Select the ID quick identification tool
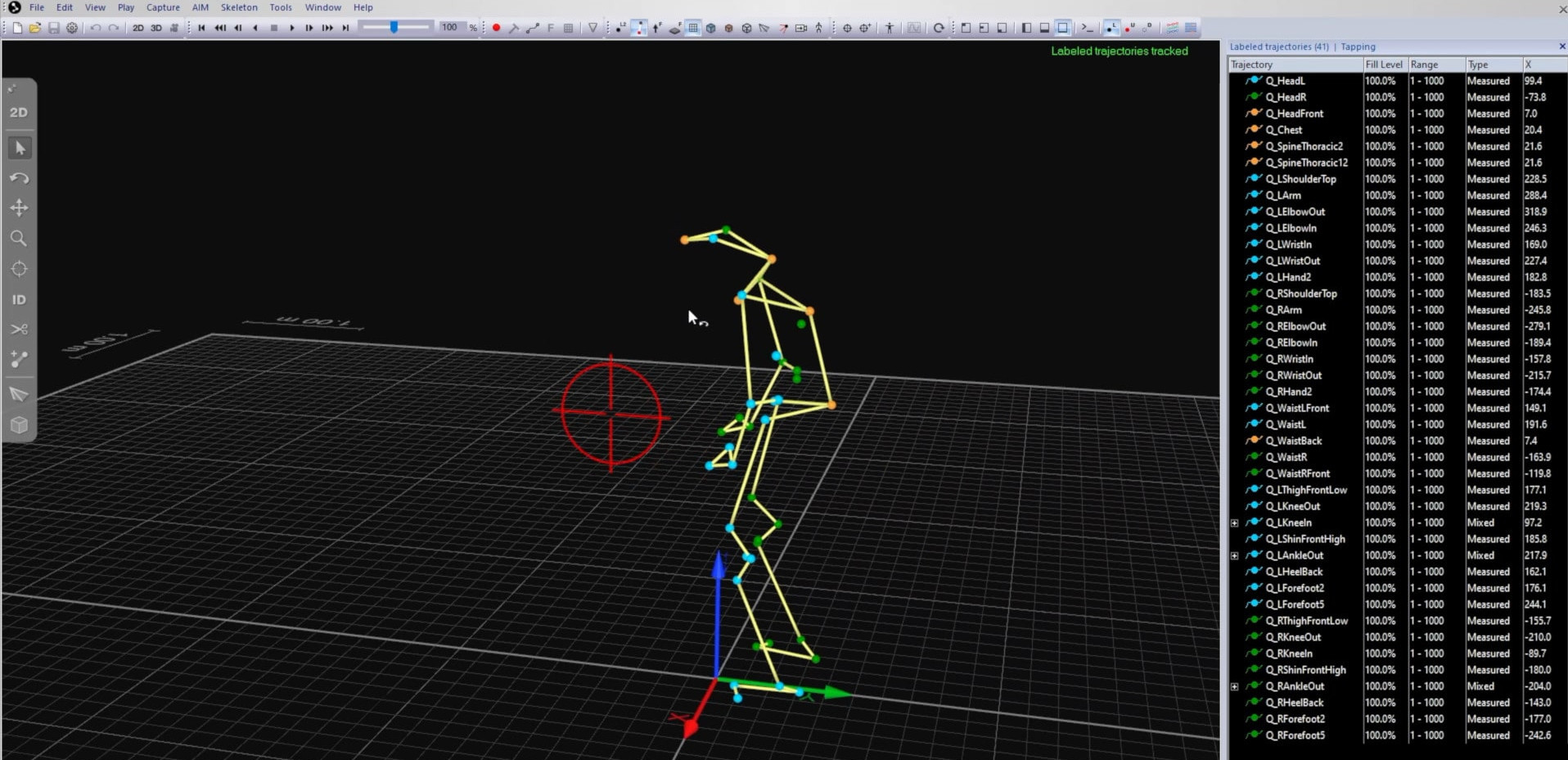Image resolution: width=1568 pixels, height=760 pixels. pos(19,299)
